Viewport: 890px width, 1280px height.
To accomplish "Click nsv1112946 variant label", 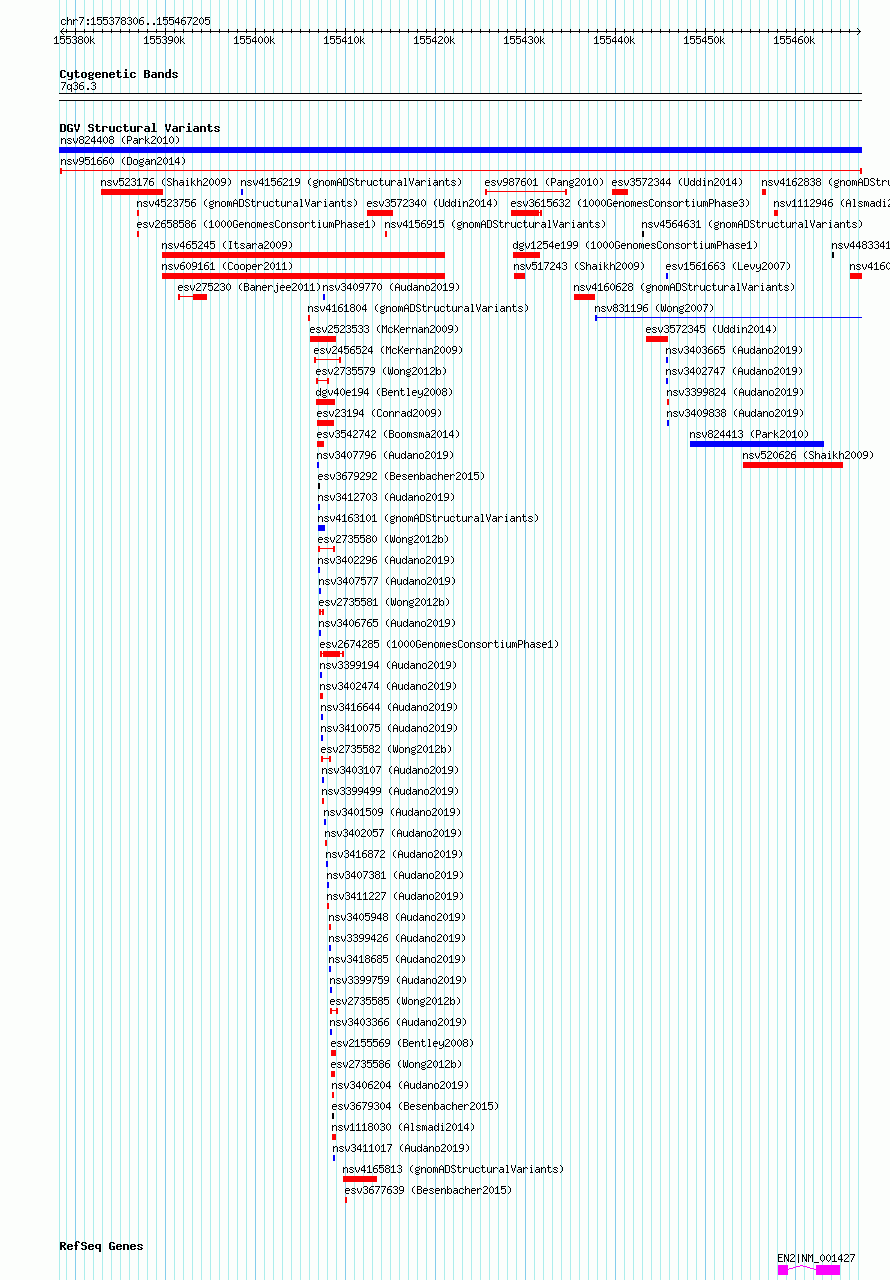I will click(832, 203).
